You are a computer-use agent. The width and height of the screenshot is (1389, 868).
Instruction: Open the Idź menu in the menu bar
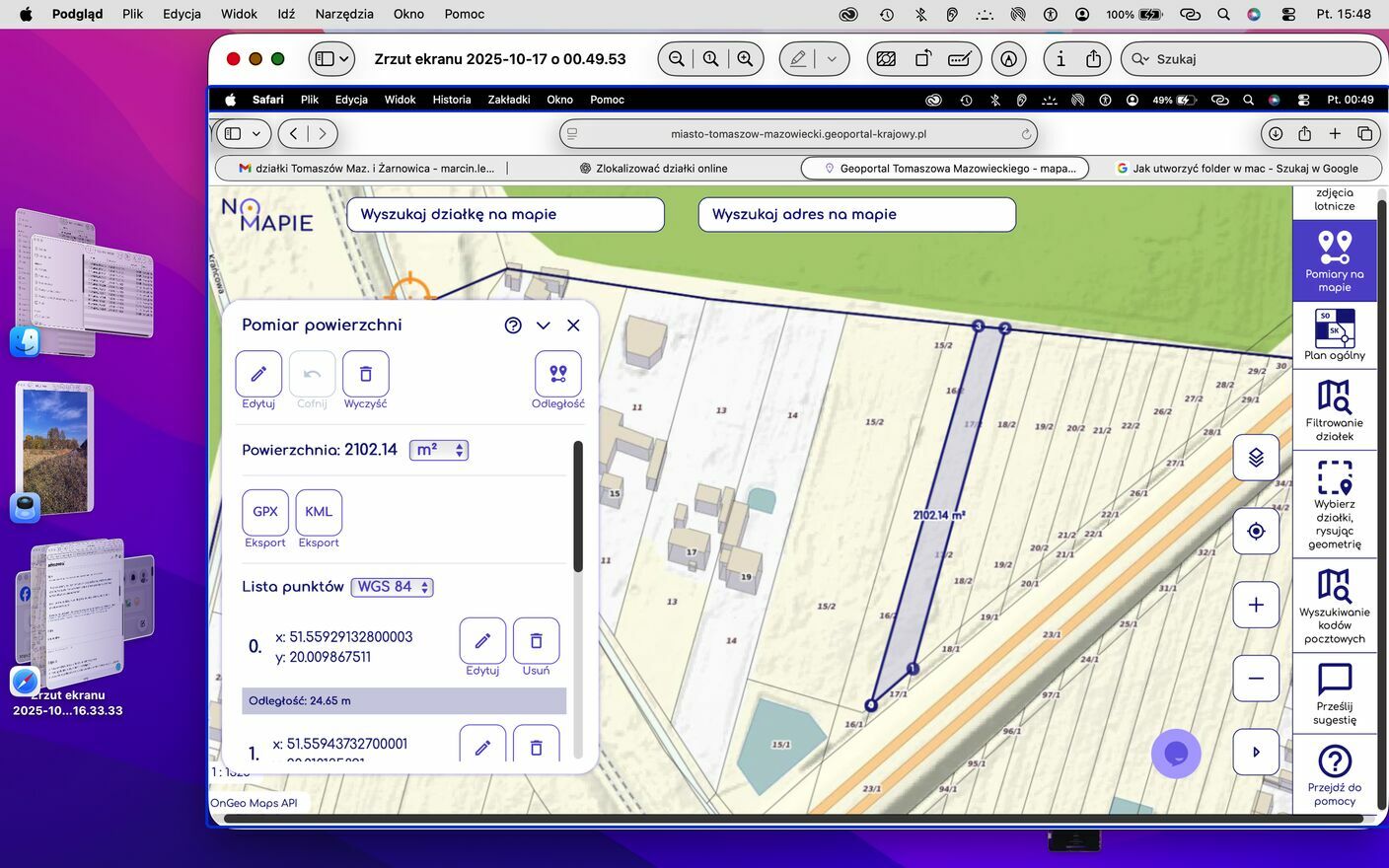286,14
